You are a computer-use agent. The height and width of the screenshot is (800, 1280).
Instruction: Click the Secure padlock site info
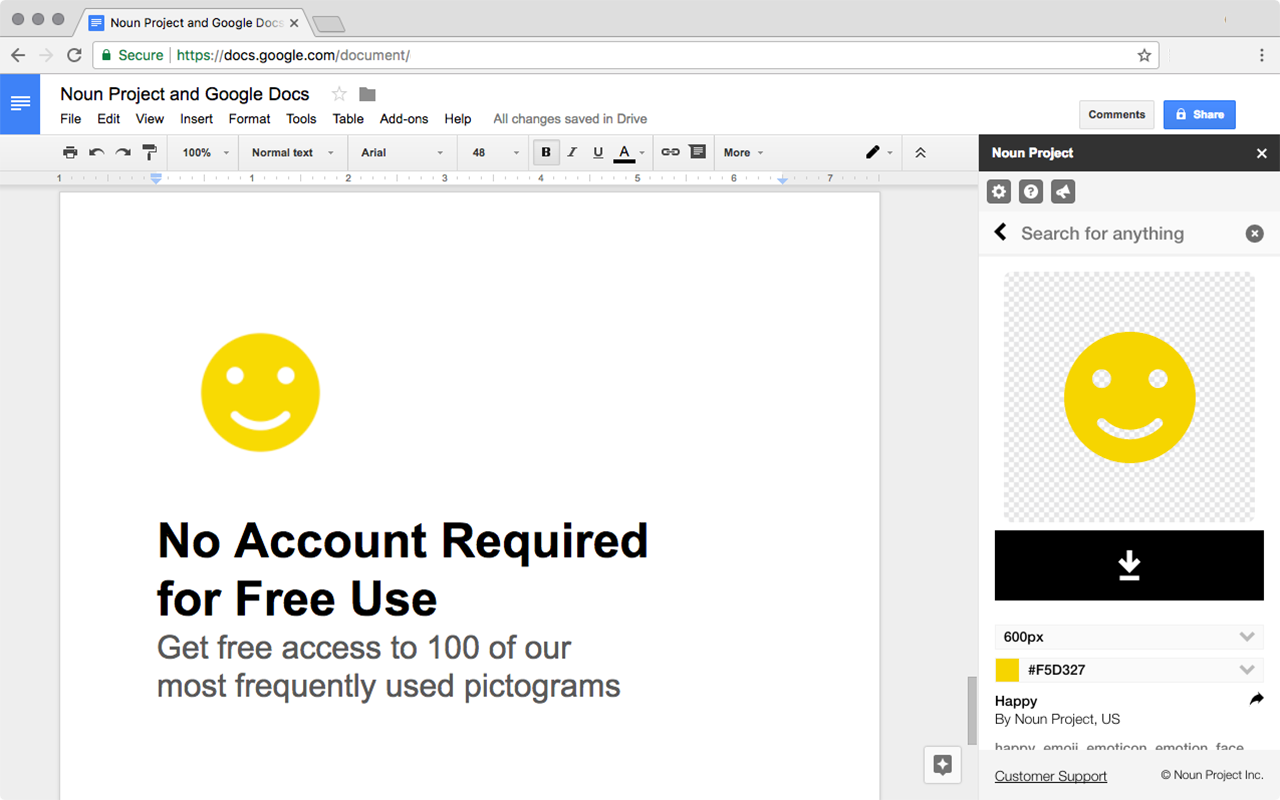coord(133,55)
